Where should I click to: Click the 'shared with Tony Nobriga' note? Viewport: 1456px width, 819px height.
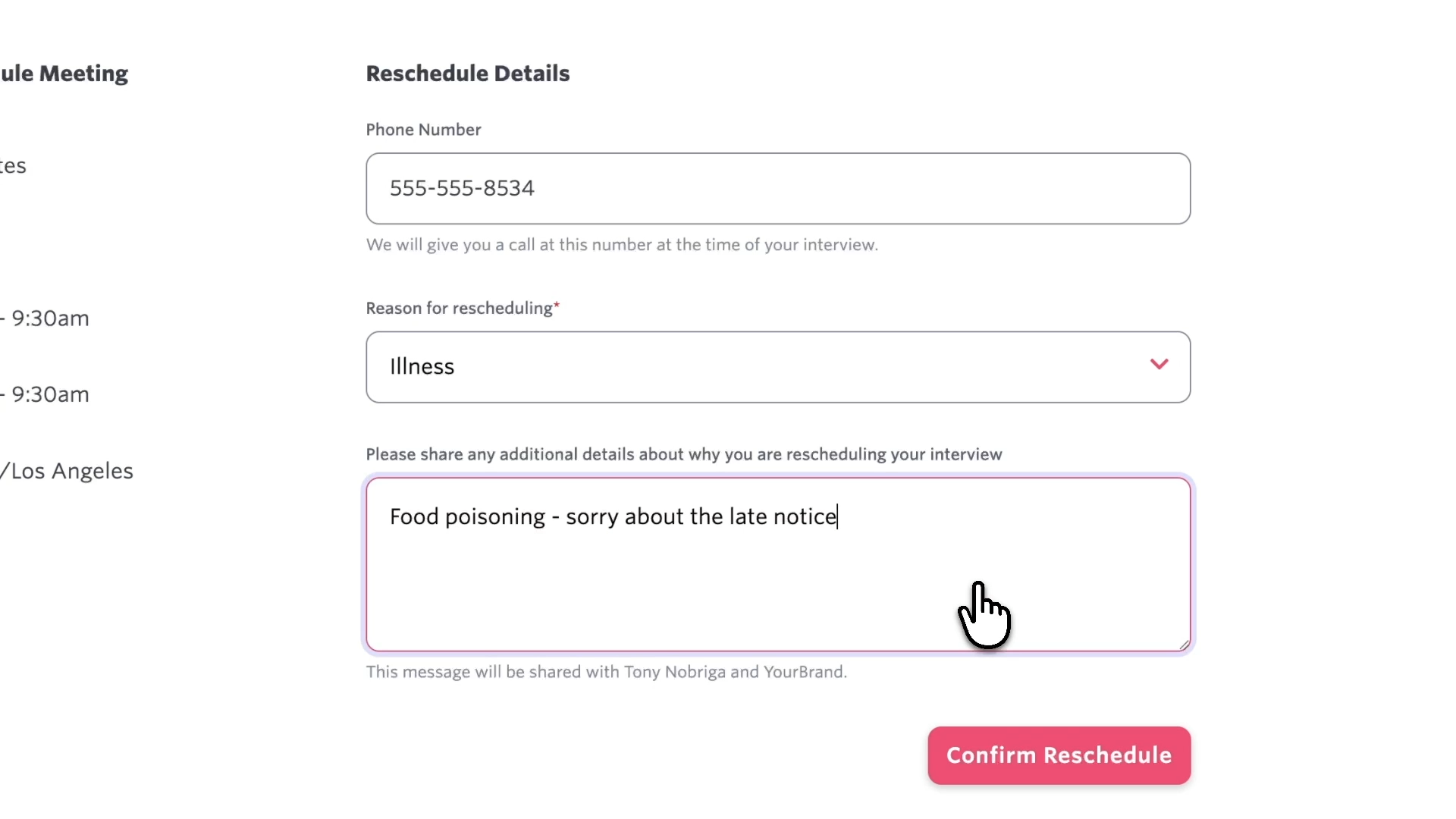click(606, 672)
